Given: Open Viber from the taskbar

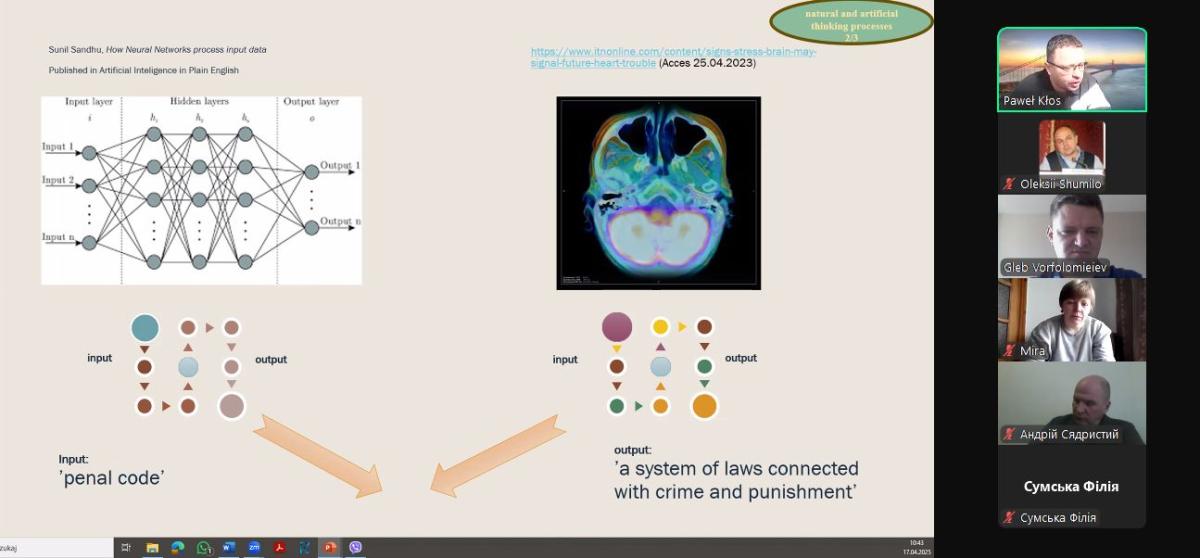Looking at the screenshot, I should pyautogui.click(x=355, y=548).
